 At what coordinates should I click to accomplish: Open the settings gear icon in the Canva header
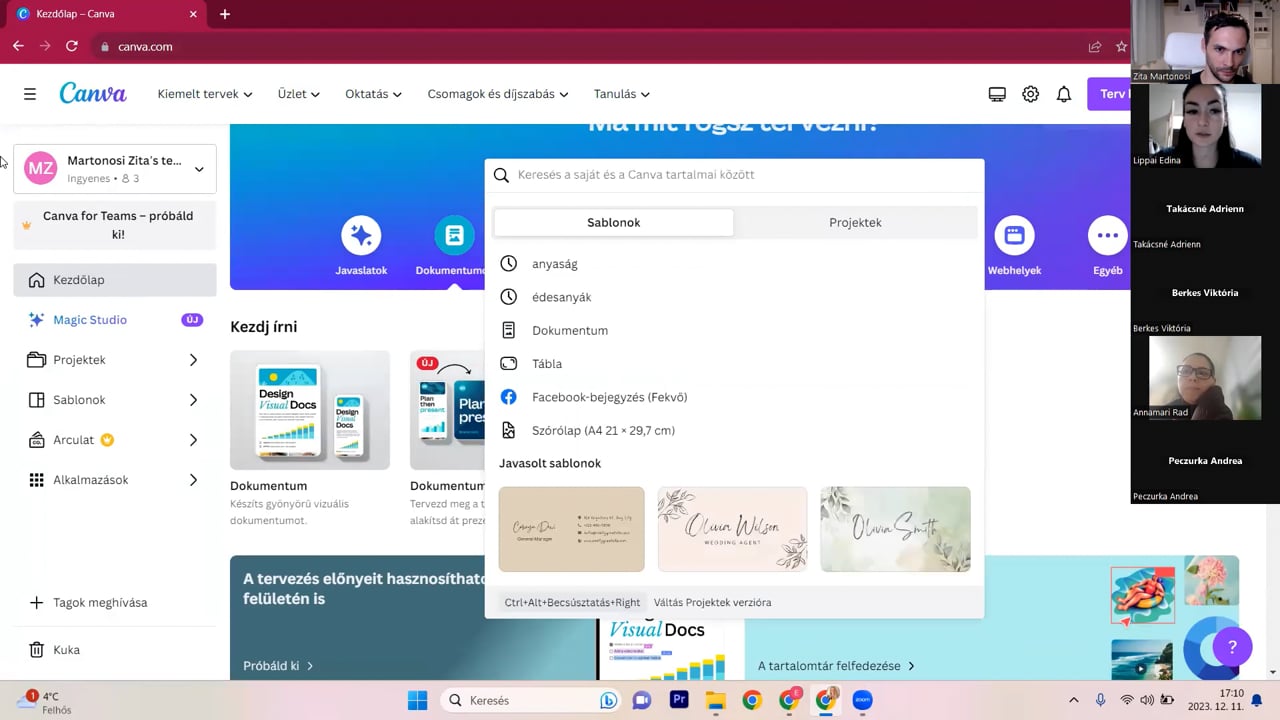pos(1031,94)
